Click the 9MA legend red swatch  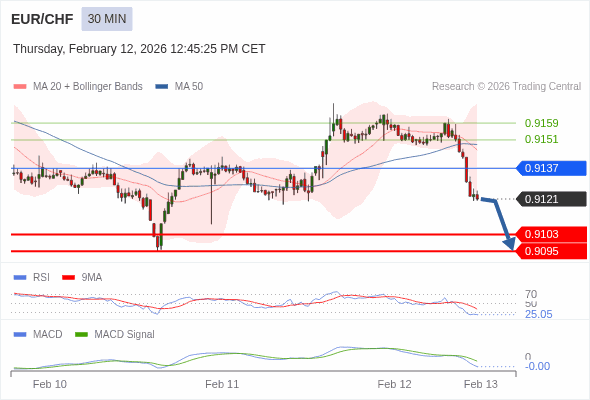pyautogui.click(x=68, y=278)
